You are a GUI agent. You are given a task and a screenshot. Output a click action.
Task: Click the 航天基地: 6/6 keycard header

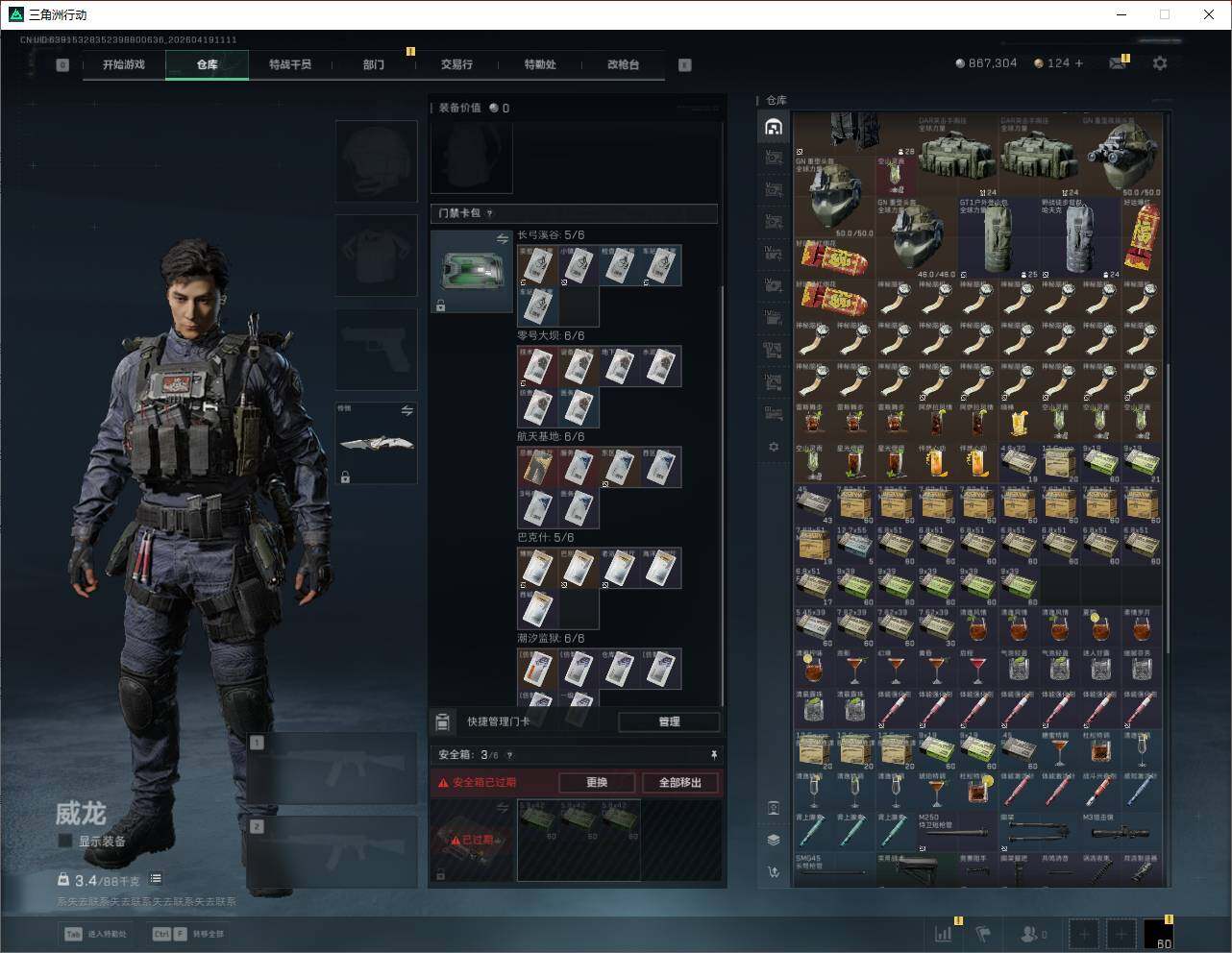[x=551, y=437]
